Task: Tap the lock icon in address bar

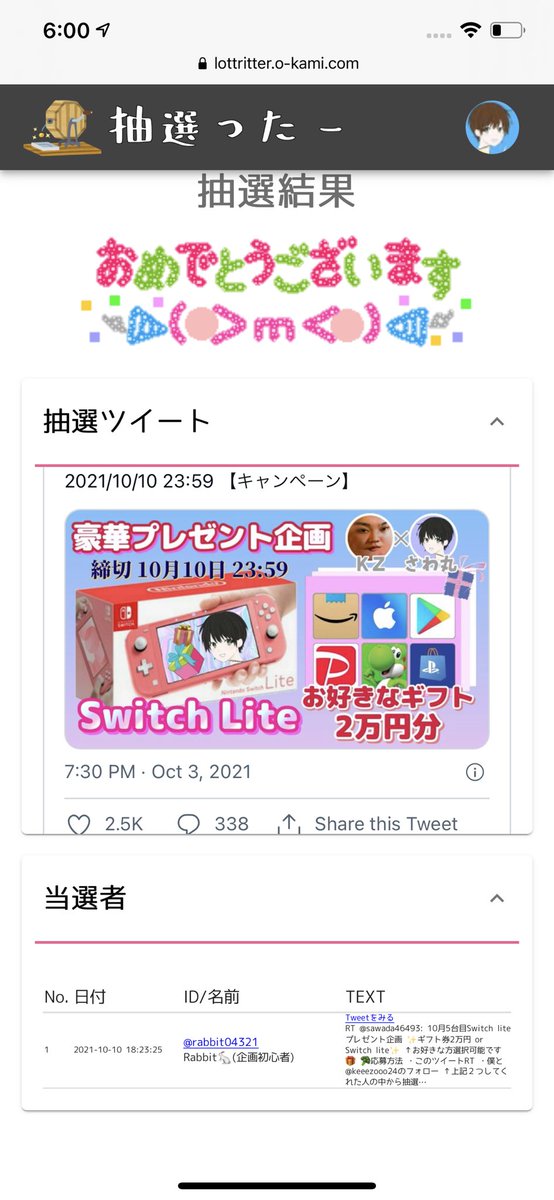Action: pos(204,63)
